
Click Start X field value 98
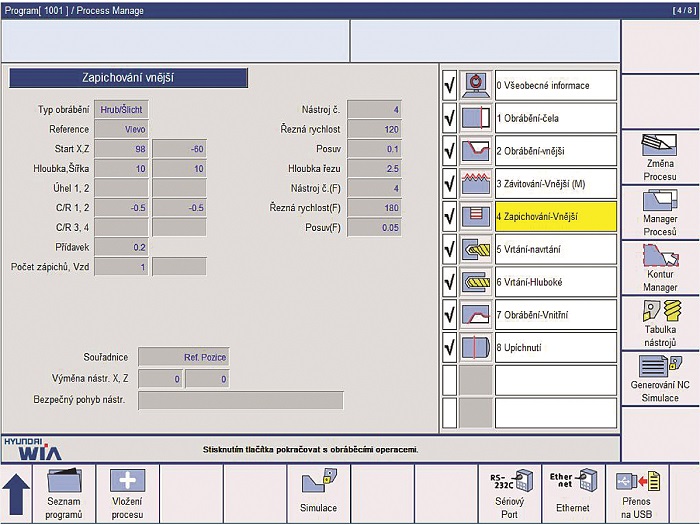(121, 149)
